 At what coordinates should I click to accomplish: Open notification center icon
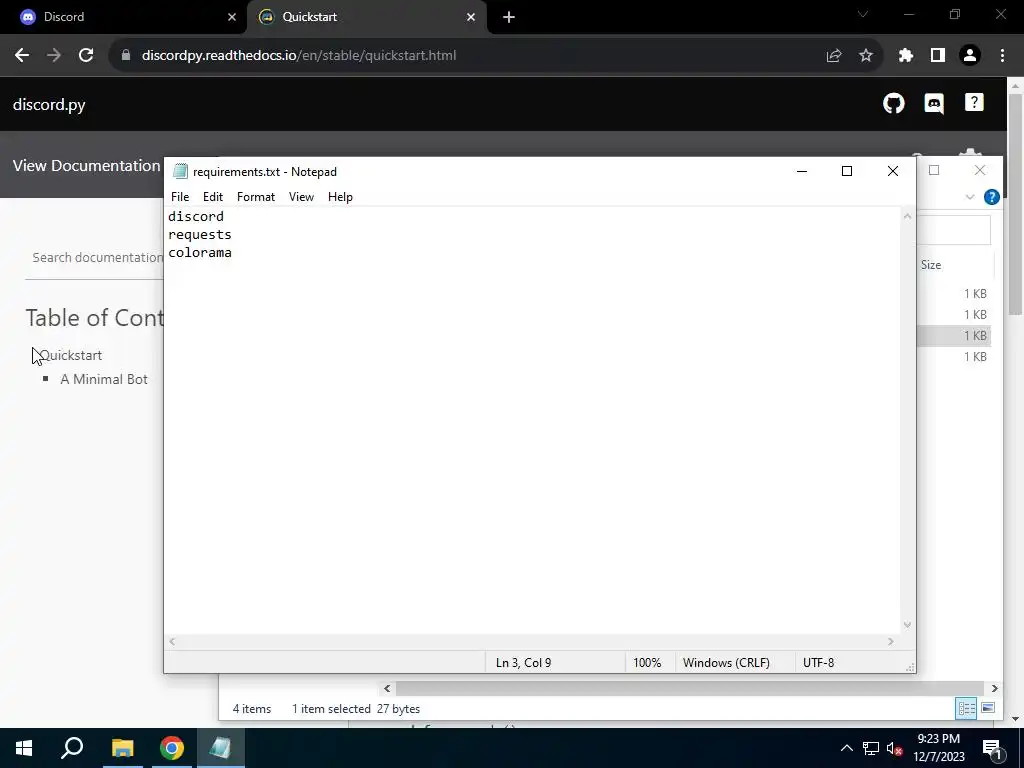point(991,748)
